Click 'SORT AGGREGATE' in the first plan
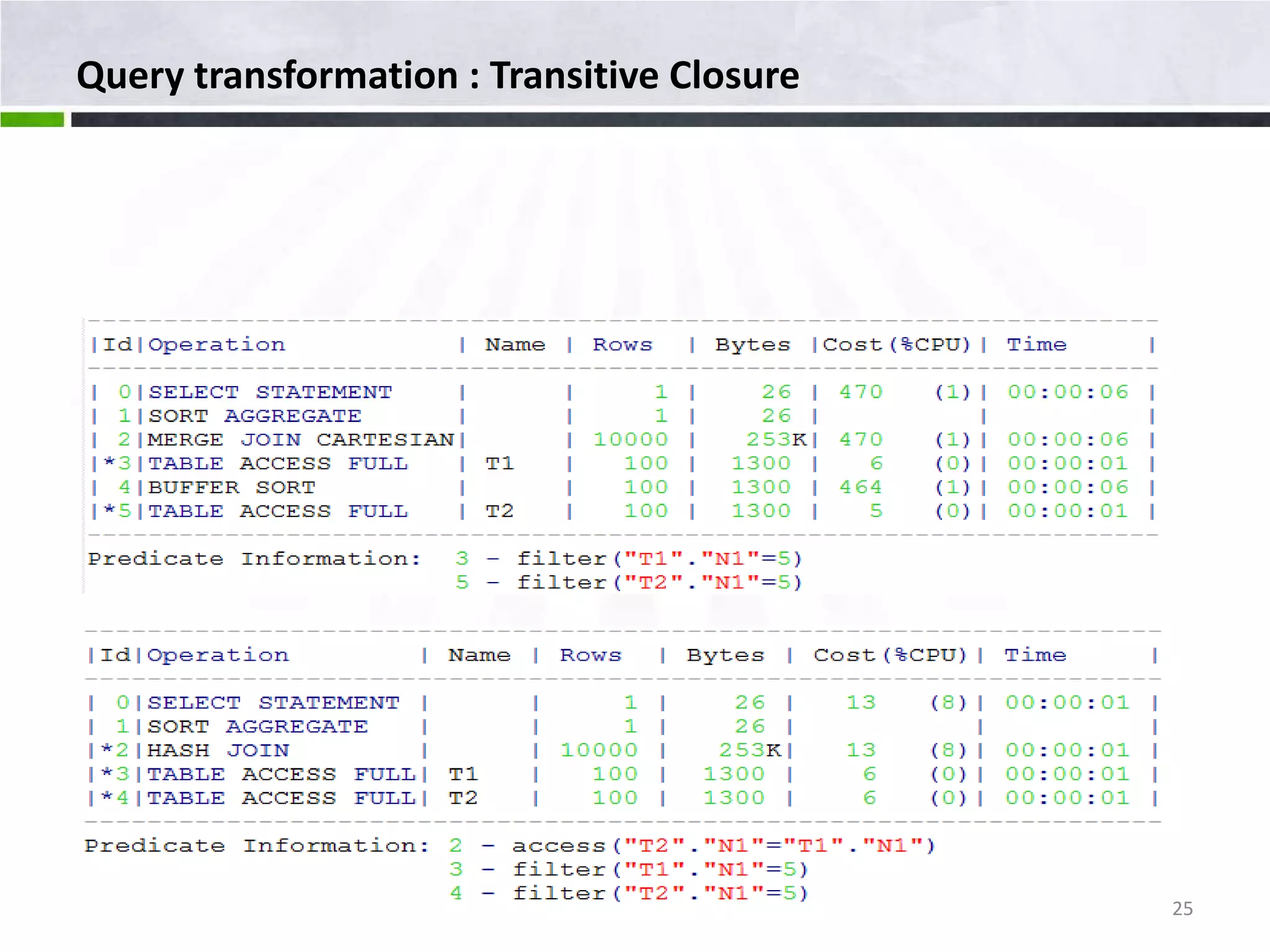This screenshot has height=952, width=1270. (x=254, y=416)
